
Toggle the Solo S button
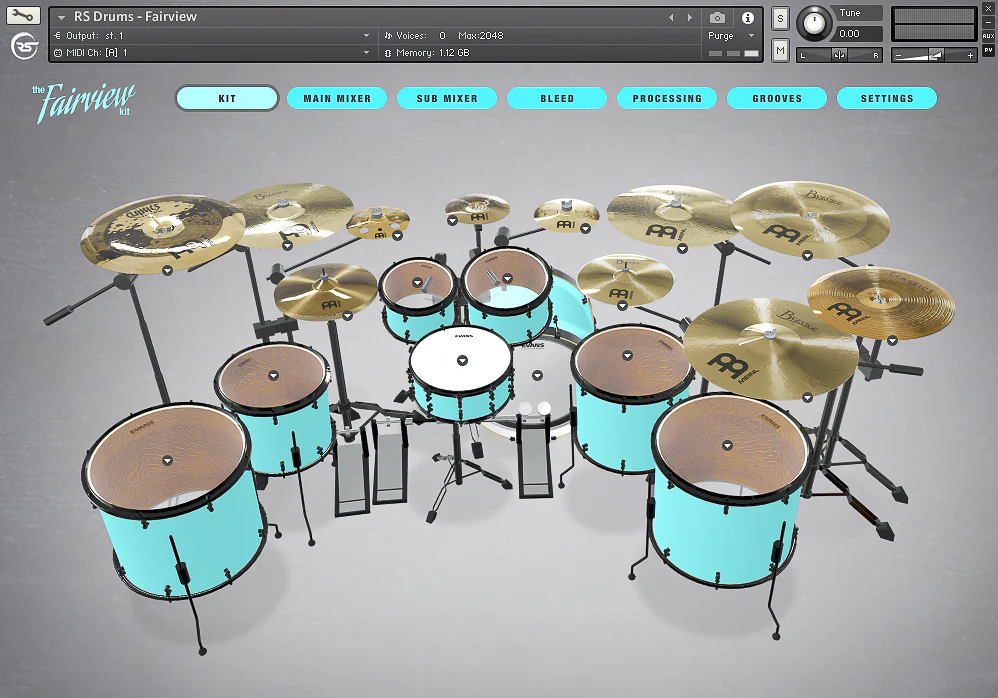[x=780, y=19]
